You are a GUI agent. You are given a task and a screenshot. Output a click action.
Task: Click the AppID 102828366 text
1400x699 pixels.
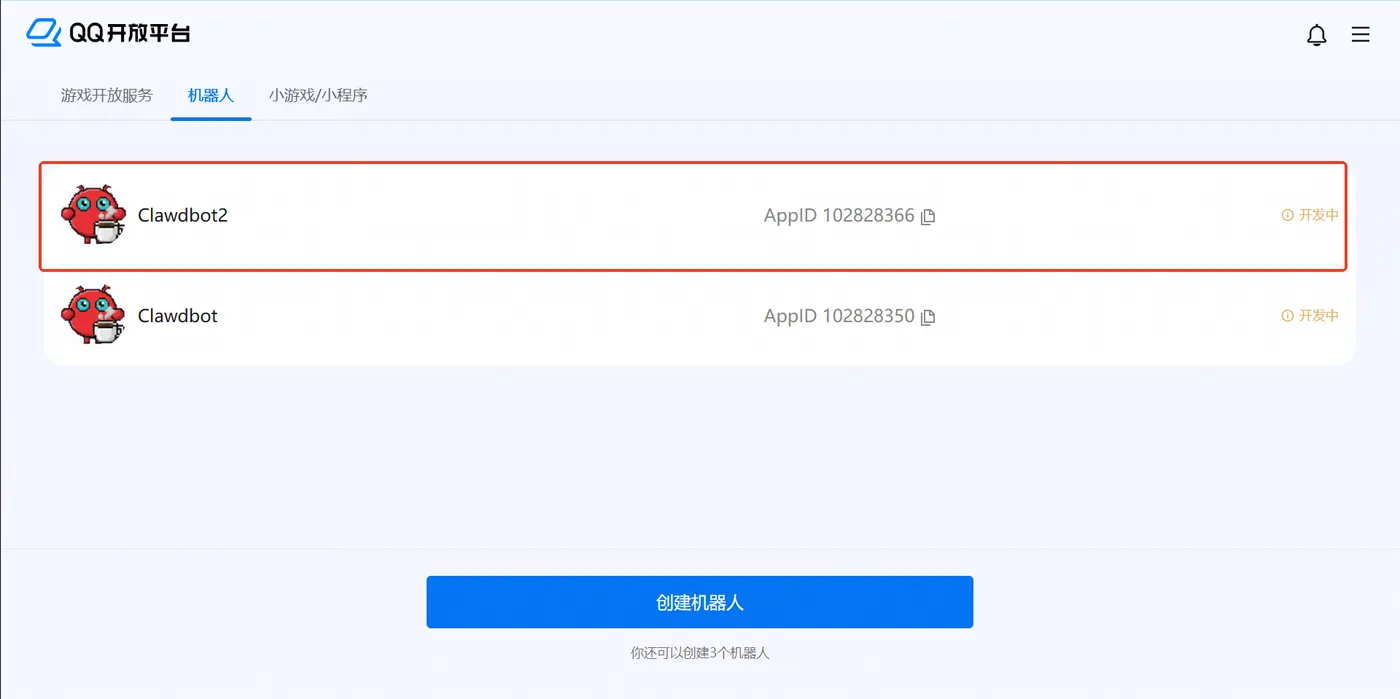click(838, 216)
